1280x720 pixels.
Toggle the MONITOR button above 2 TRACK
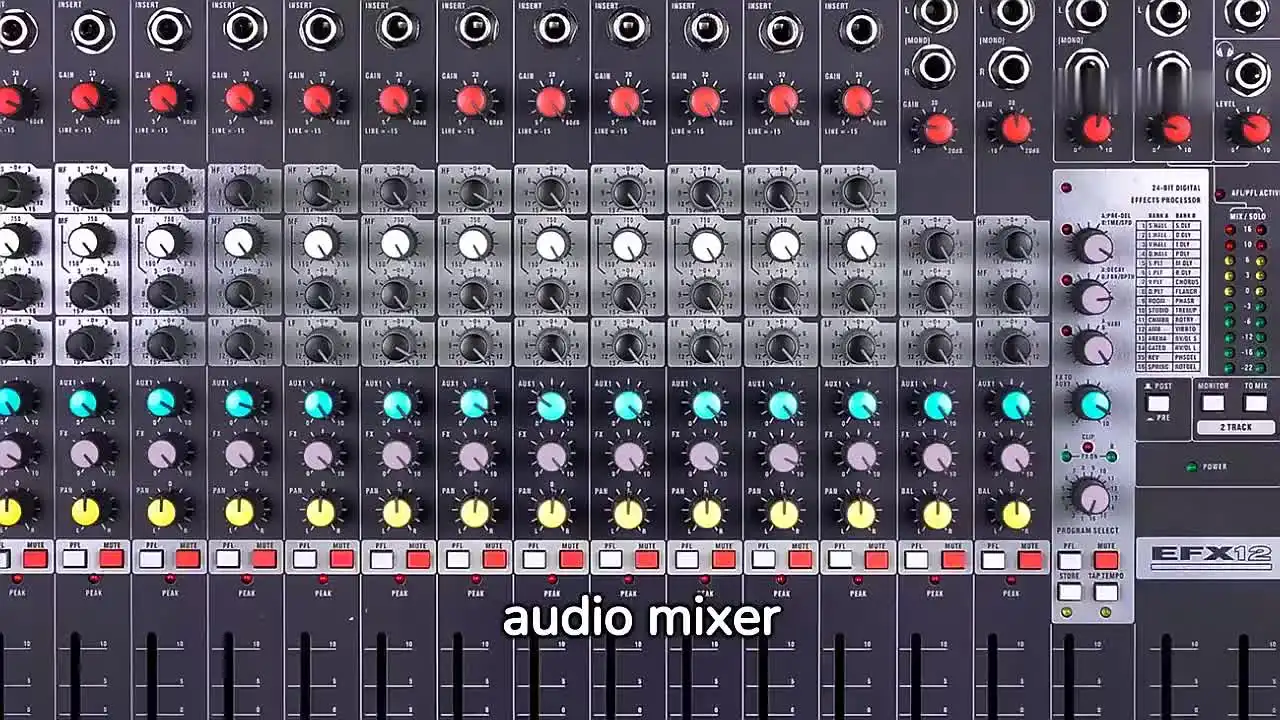click(1213, 403)
